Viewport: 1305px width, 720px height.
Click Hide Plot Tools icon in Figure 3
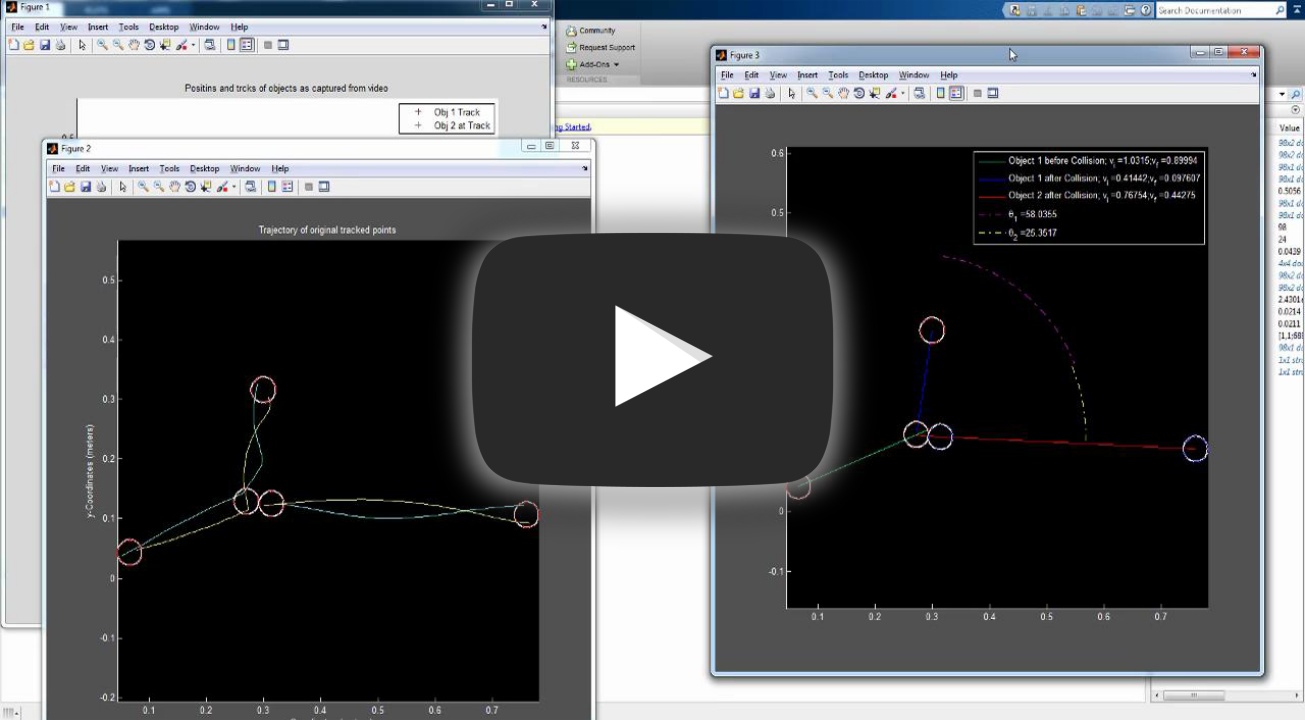pos(977,93)
